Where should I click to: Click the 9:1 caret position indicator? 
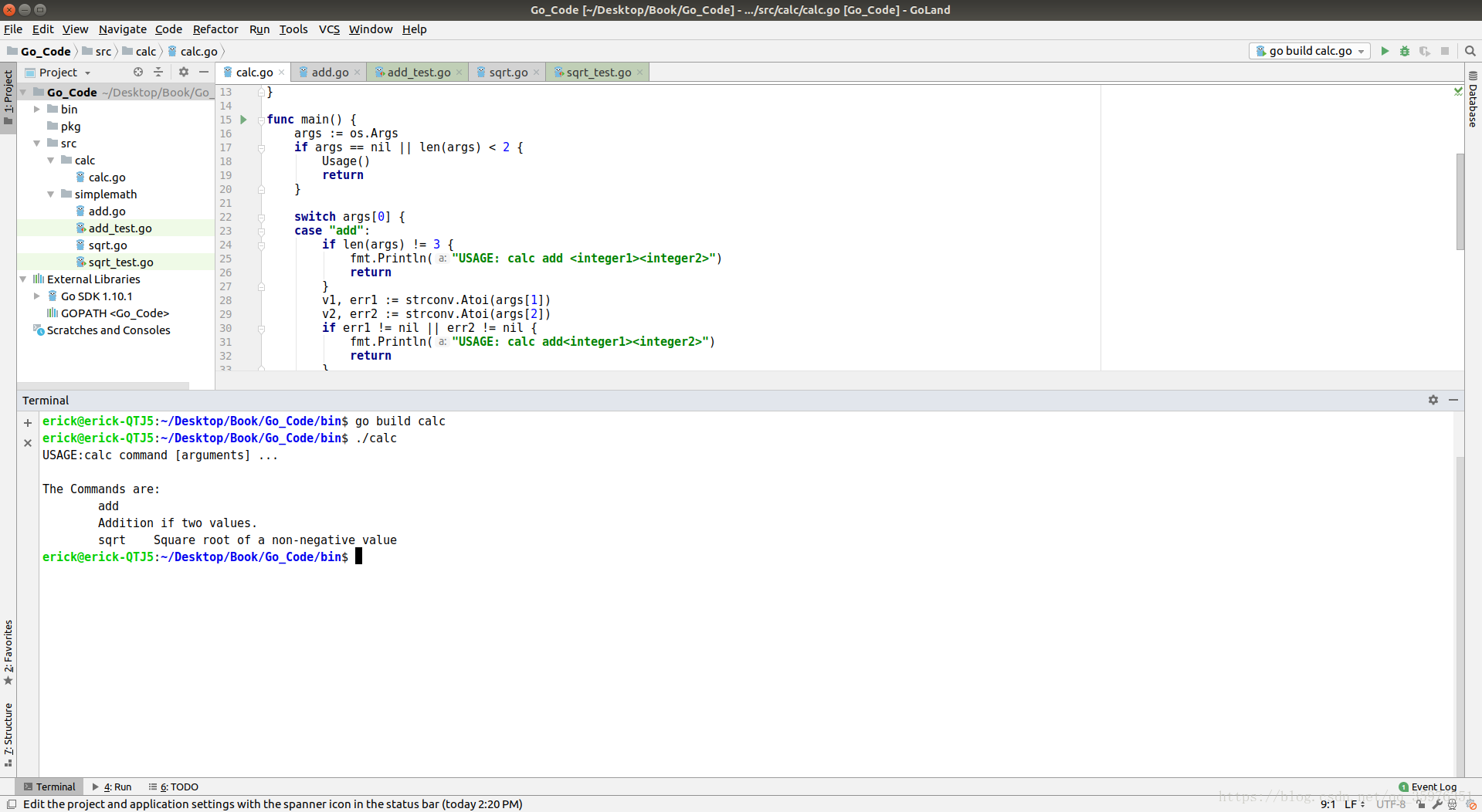1328,804
